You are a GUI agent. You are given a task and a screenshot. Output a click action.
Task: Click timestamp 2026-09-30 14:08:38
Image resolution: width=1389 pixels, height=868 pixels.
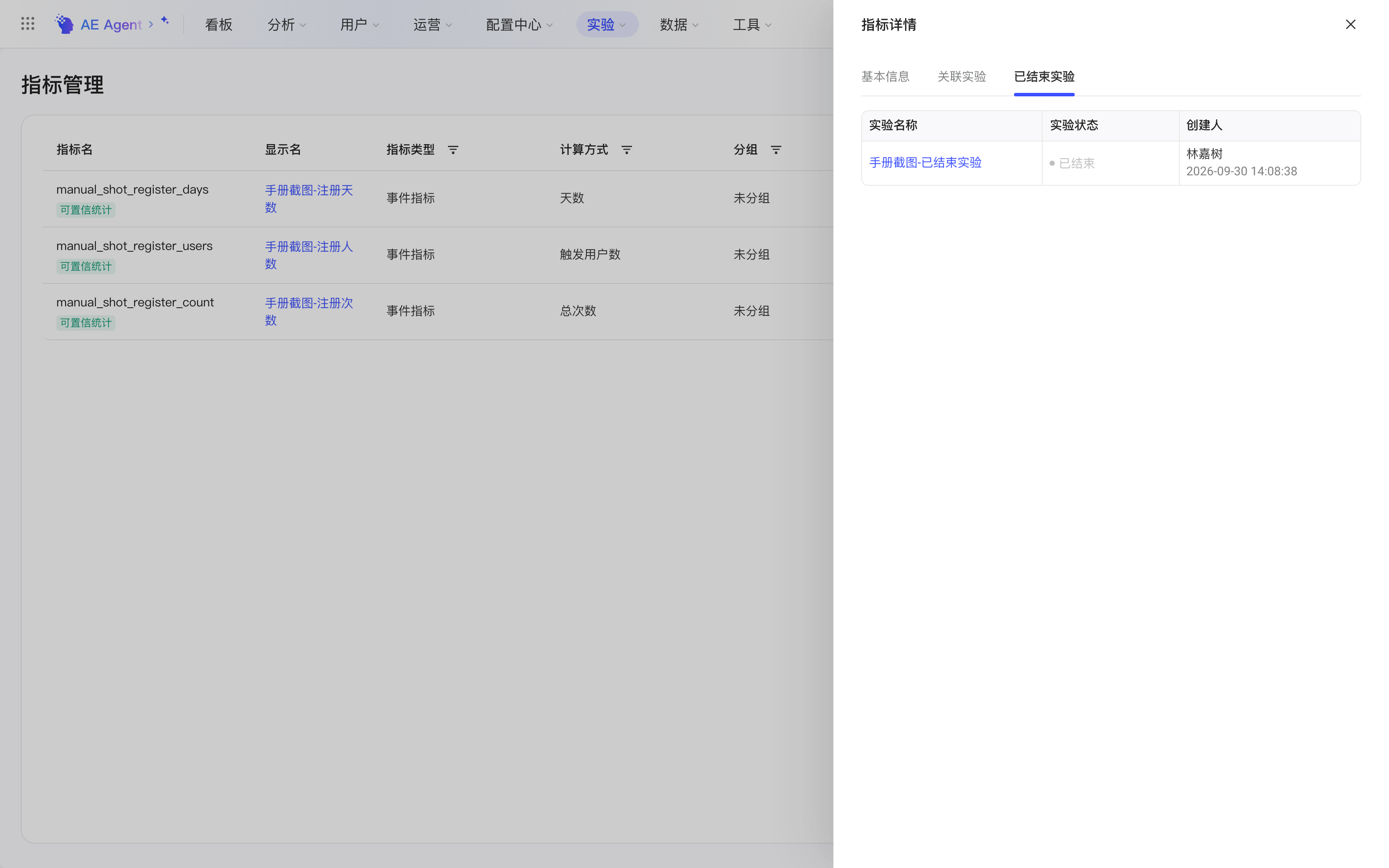point(1241,171)
